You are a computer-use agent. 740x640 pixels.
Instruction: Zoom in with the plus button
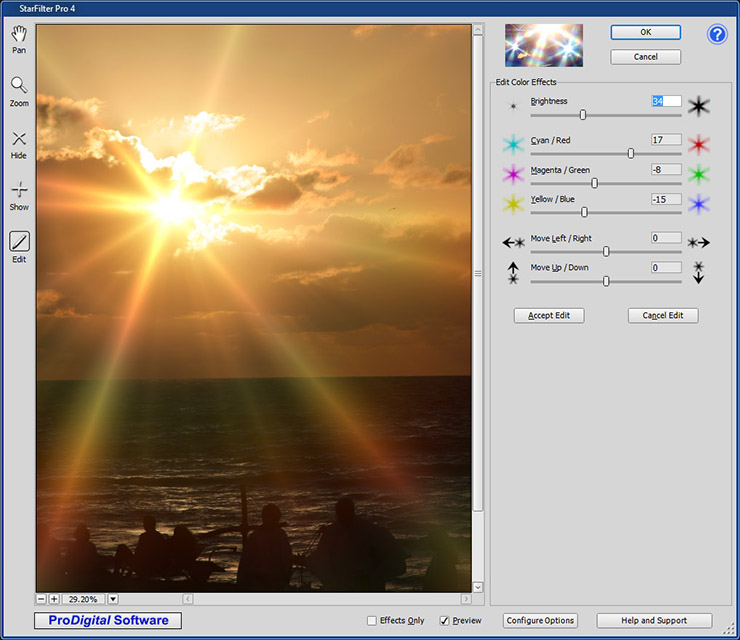click(54, 599)
